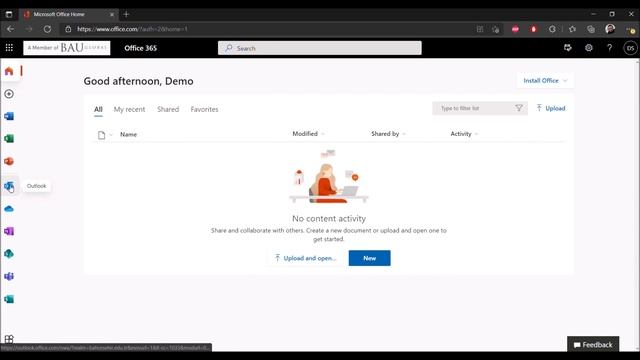The image size is (640, 360).
Task: Open the DS account manager avatar
Action: (630, 48)
